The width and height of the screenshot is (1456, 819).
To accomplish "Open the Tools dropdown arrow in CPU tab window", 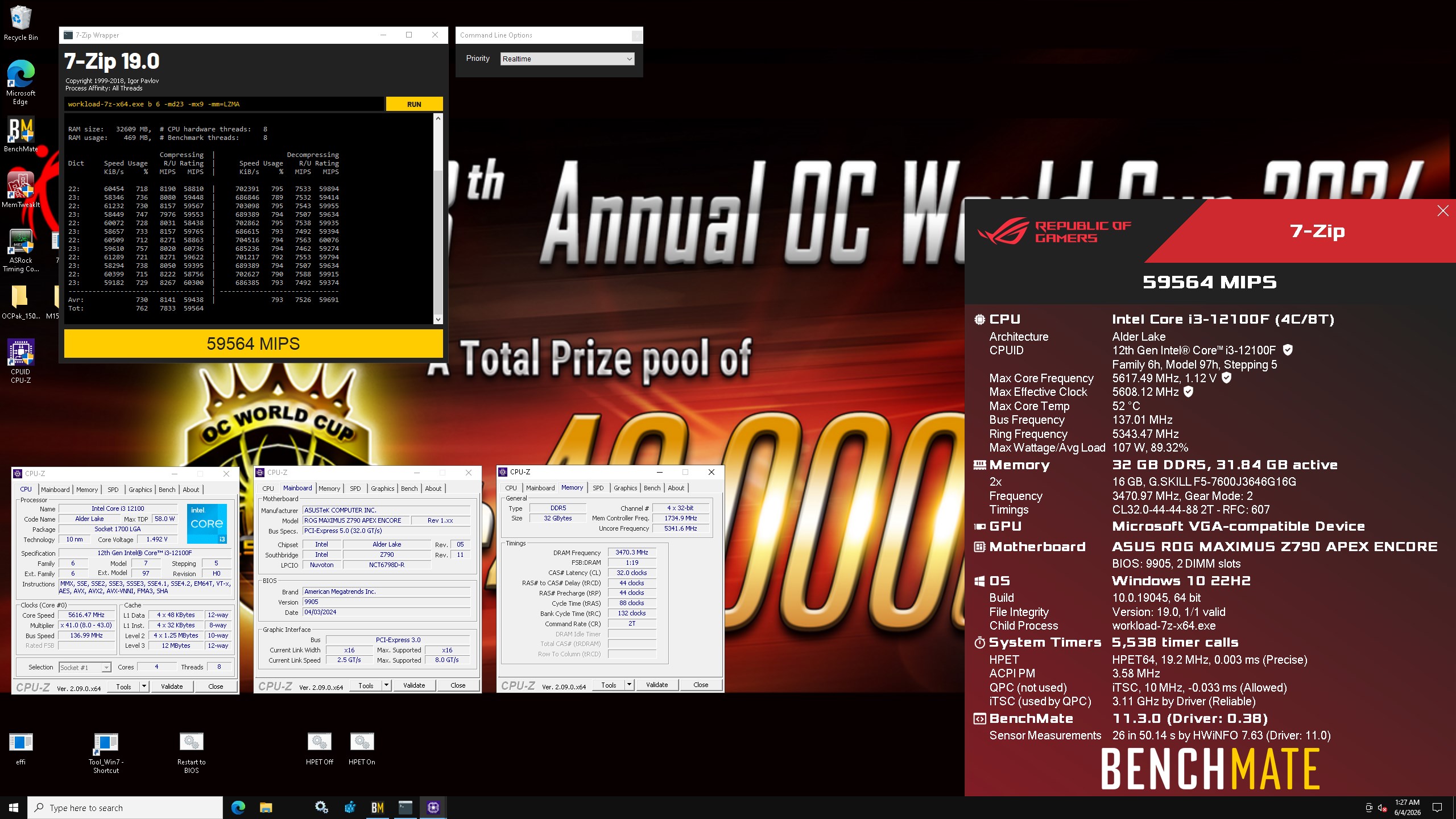I will (x=144, y=686).
